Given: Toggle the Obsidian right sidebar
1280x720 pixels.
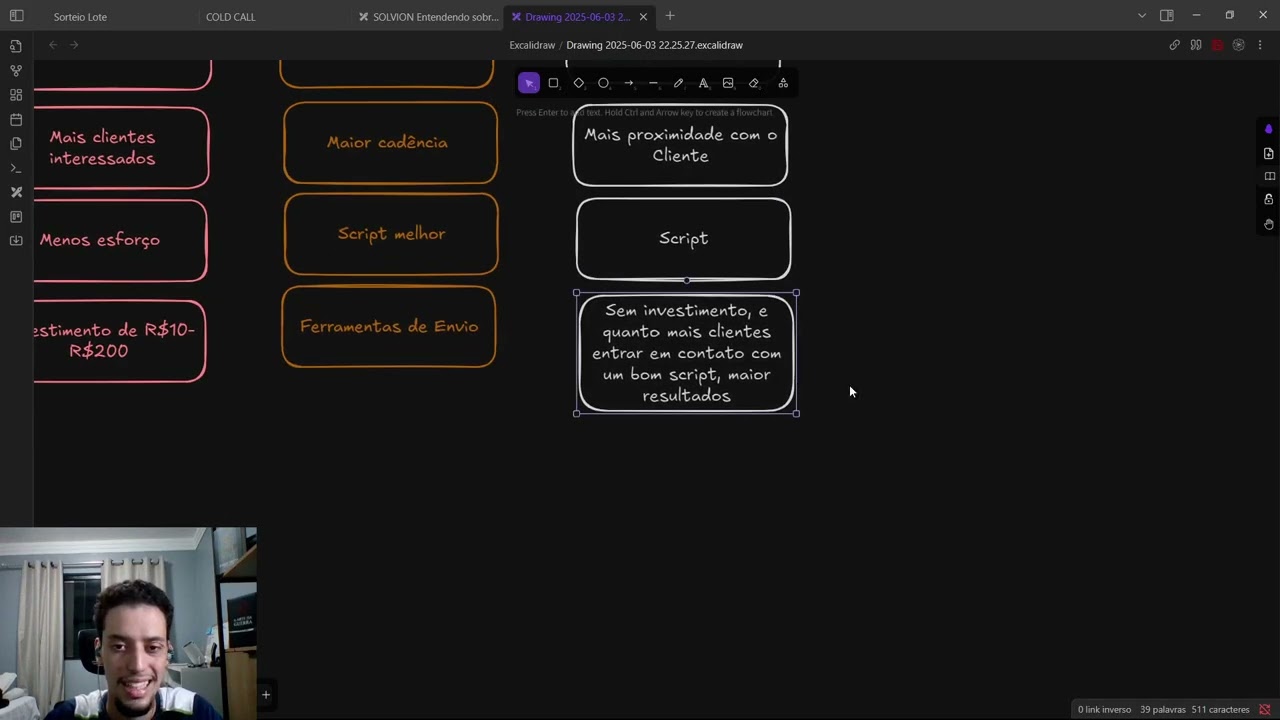Looking at the screenshot, I should pos(1166,16).
